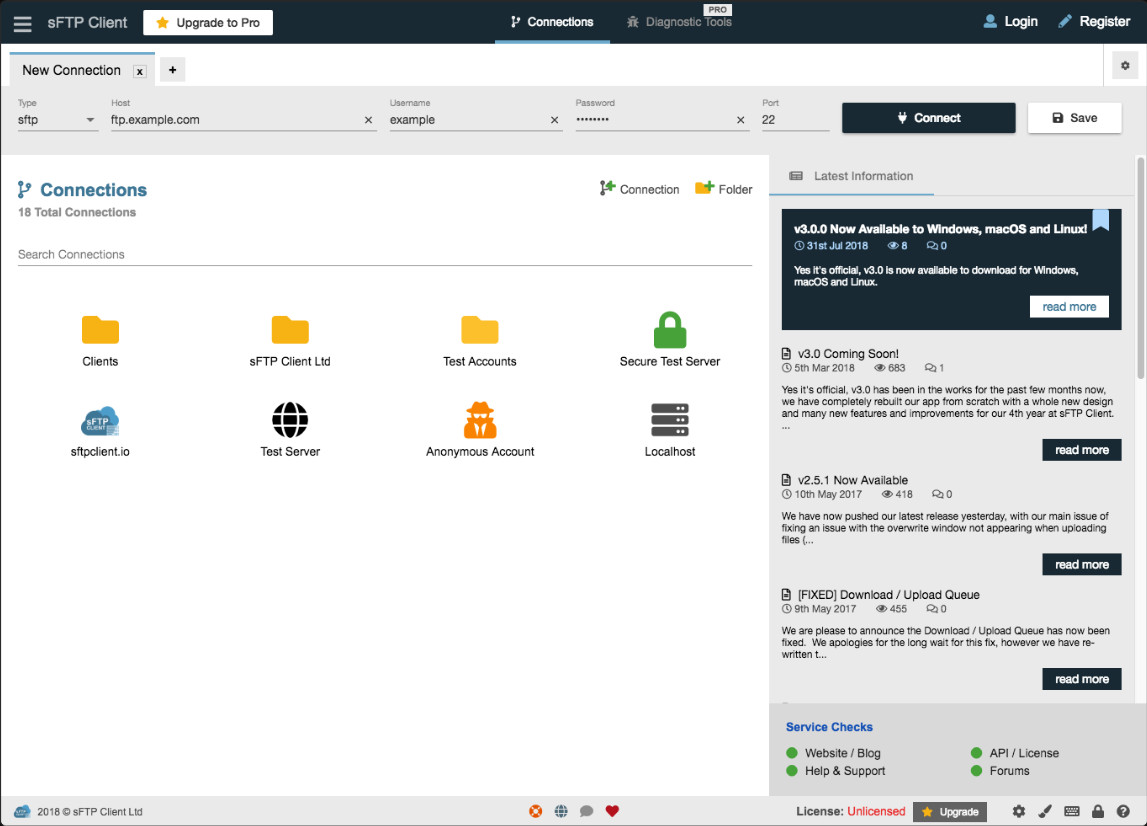Image resolution: width=1147 pixels, height=826 pixels.
Task: Click the 18 Total Connections text
Action: click(x=77, y=212)
